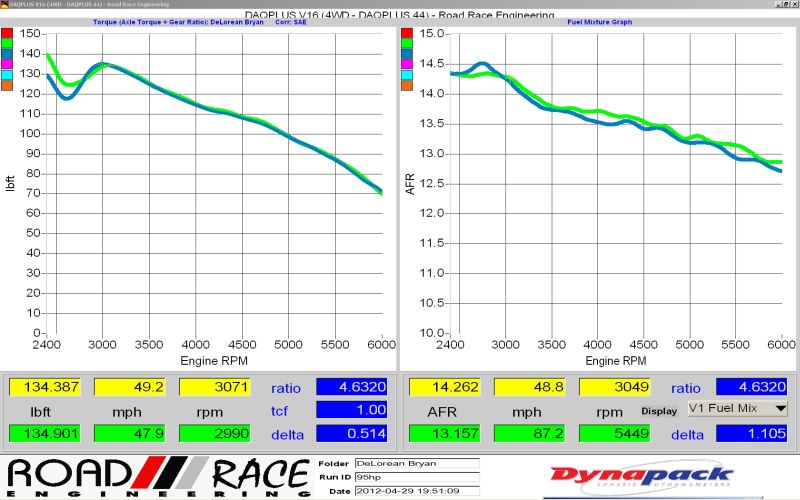Click the yellow rpm value 3071
Viewport: 800px width, 500px height.
[x=215, y=386]
